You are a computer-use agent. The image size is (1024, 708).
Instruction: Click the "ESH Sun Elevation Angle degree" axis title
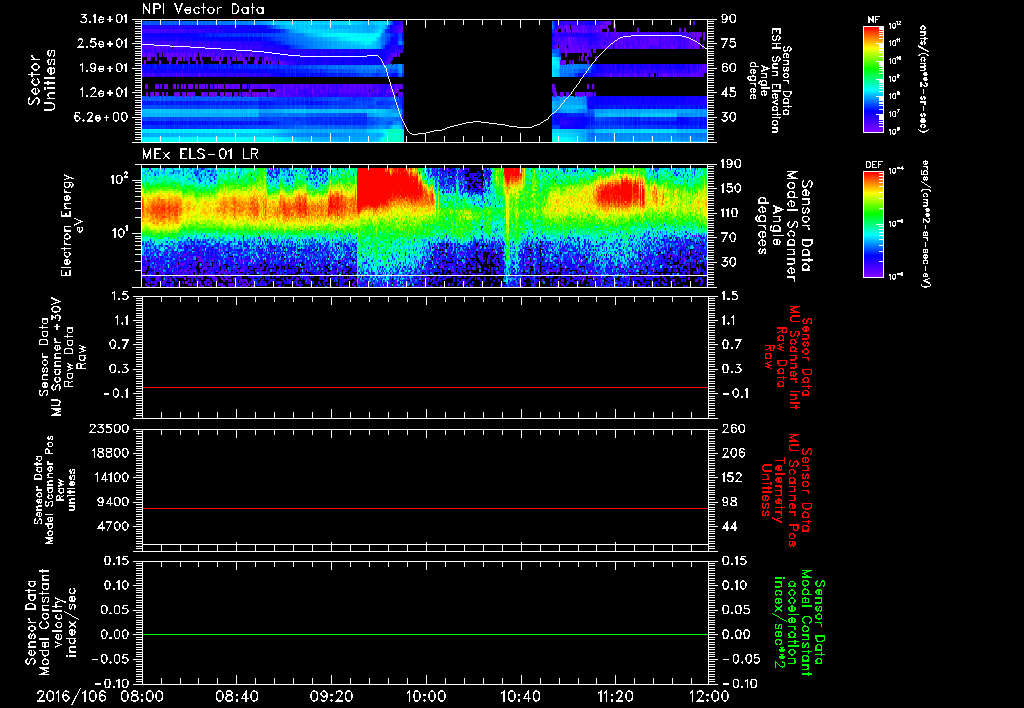click(769, 80)
